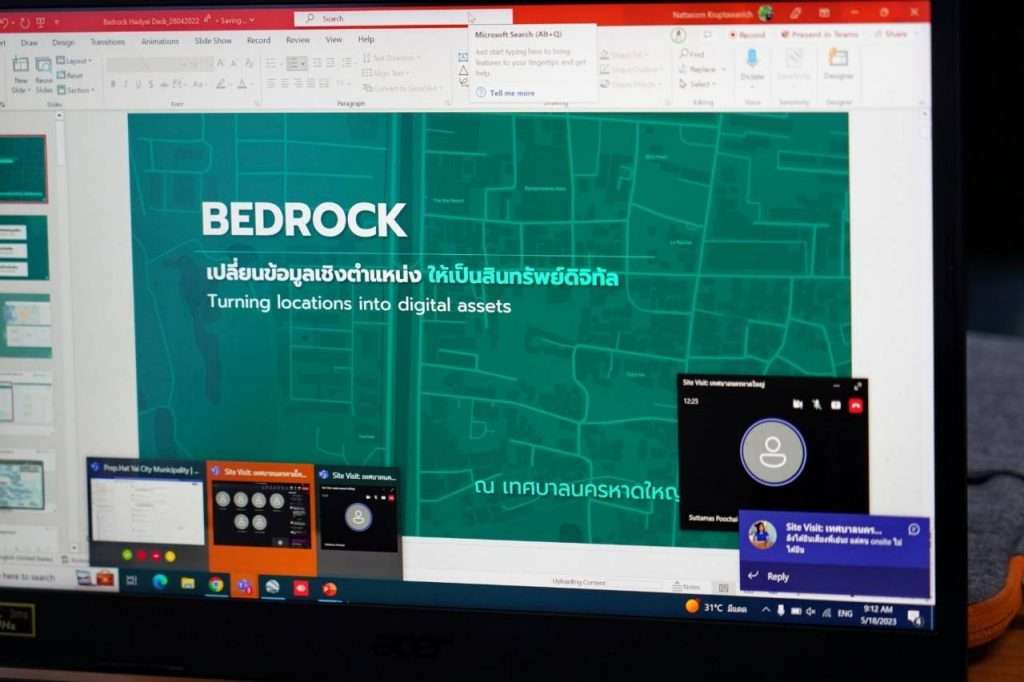This screenshot has width=1024, height=682.
Task: Open the Select dropdown in Editing
Action: (697, 84)
